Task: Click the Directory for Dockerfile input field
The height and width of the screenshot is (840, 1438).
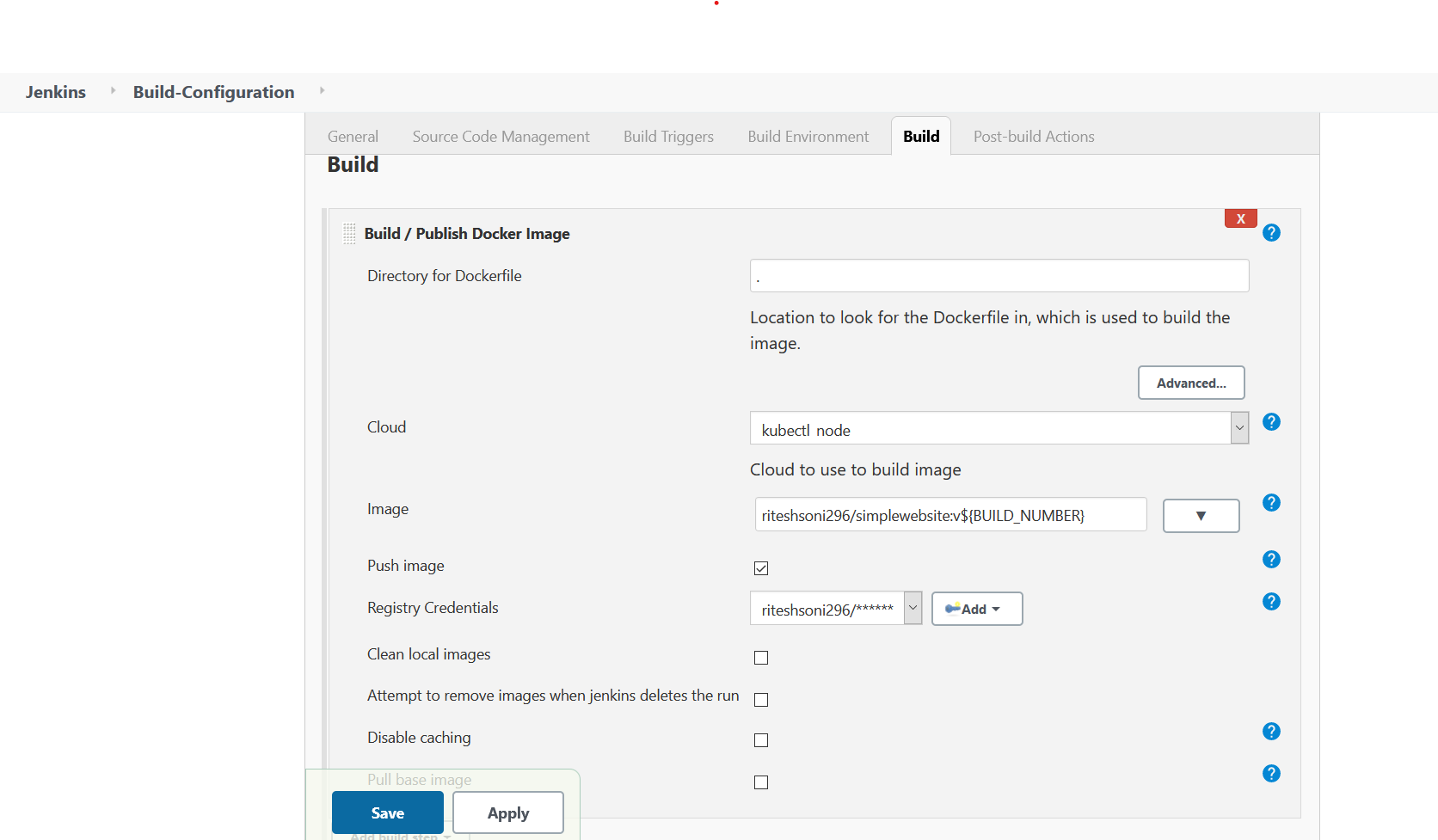Action: (999, 276)
